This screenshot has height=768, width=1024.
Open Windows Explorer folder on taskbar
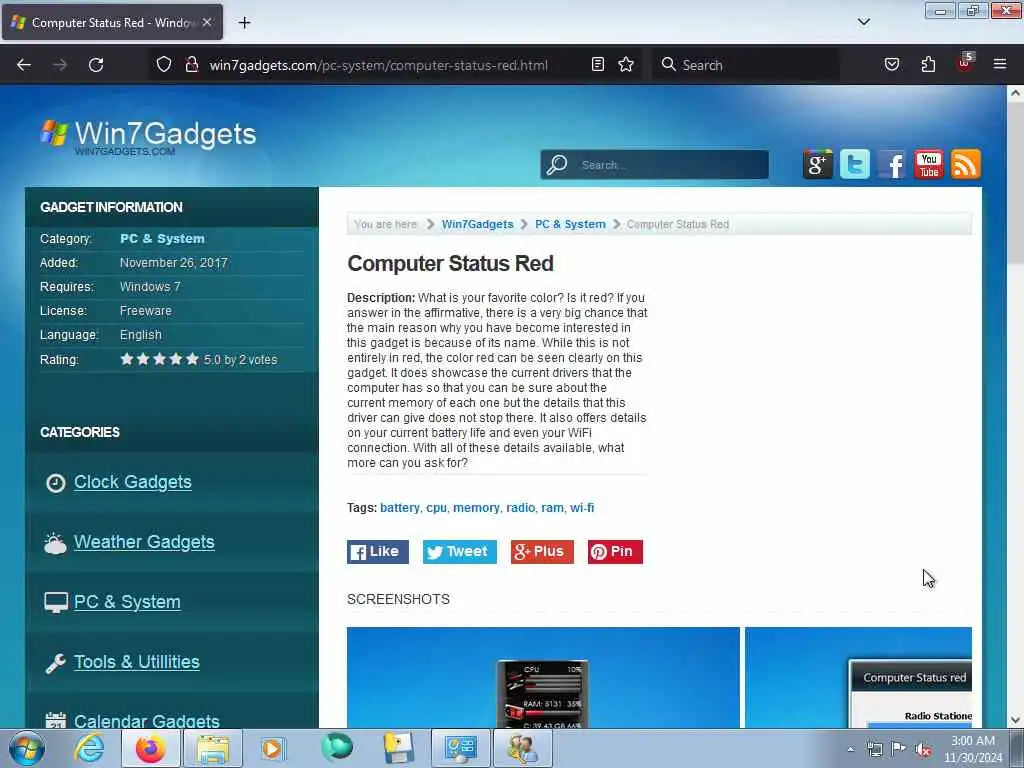pos(213,748)
